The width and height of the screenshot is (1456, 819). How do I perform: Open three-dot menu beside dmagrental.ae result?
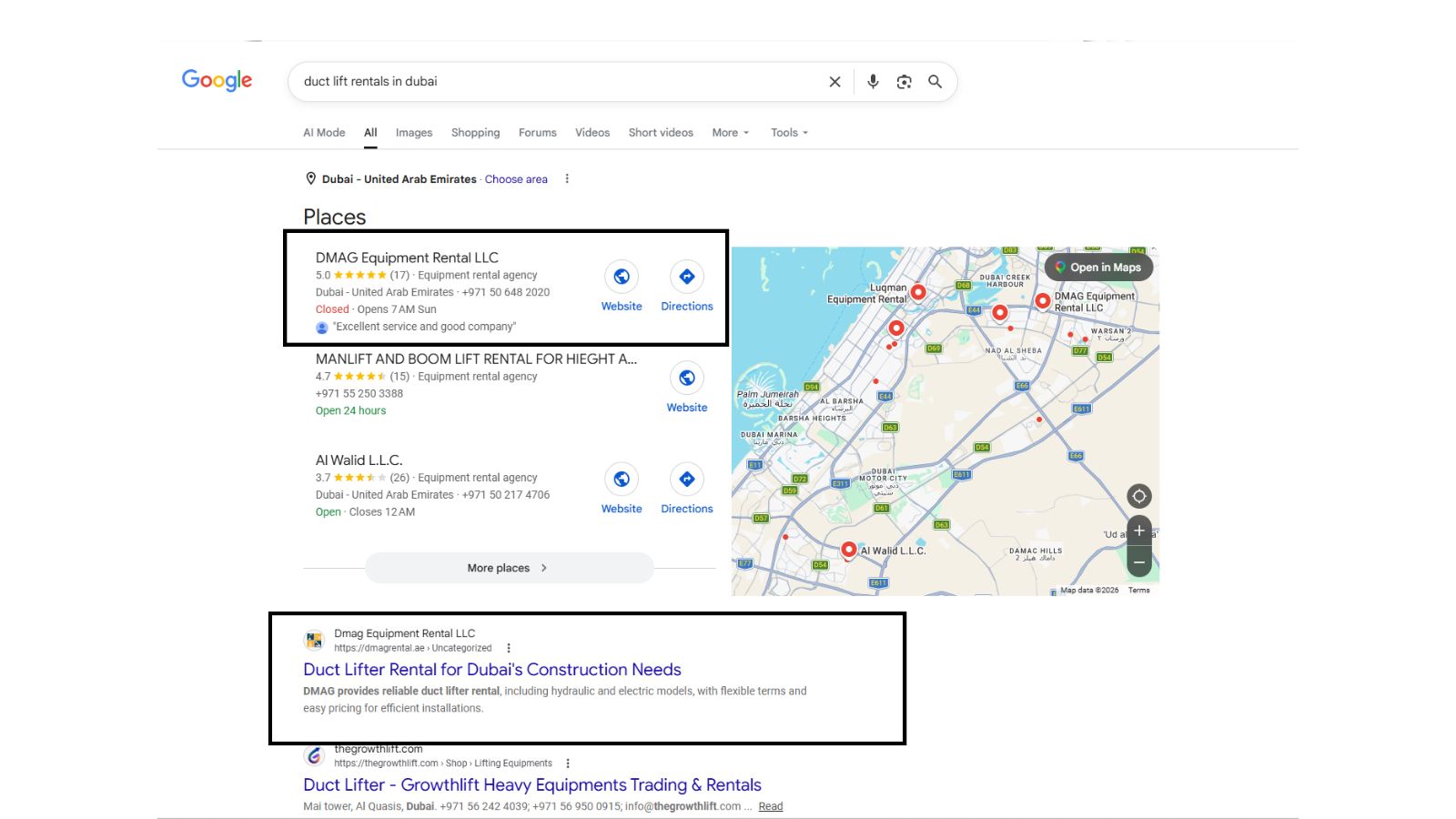tap(509, 649)
